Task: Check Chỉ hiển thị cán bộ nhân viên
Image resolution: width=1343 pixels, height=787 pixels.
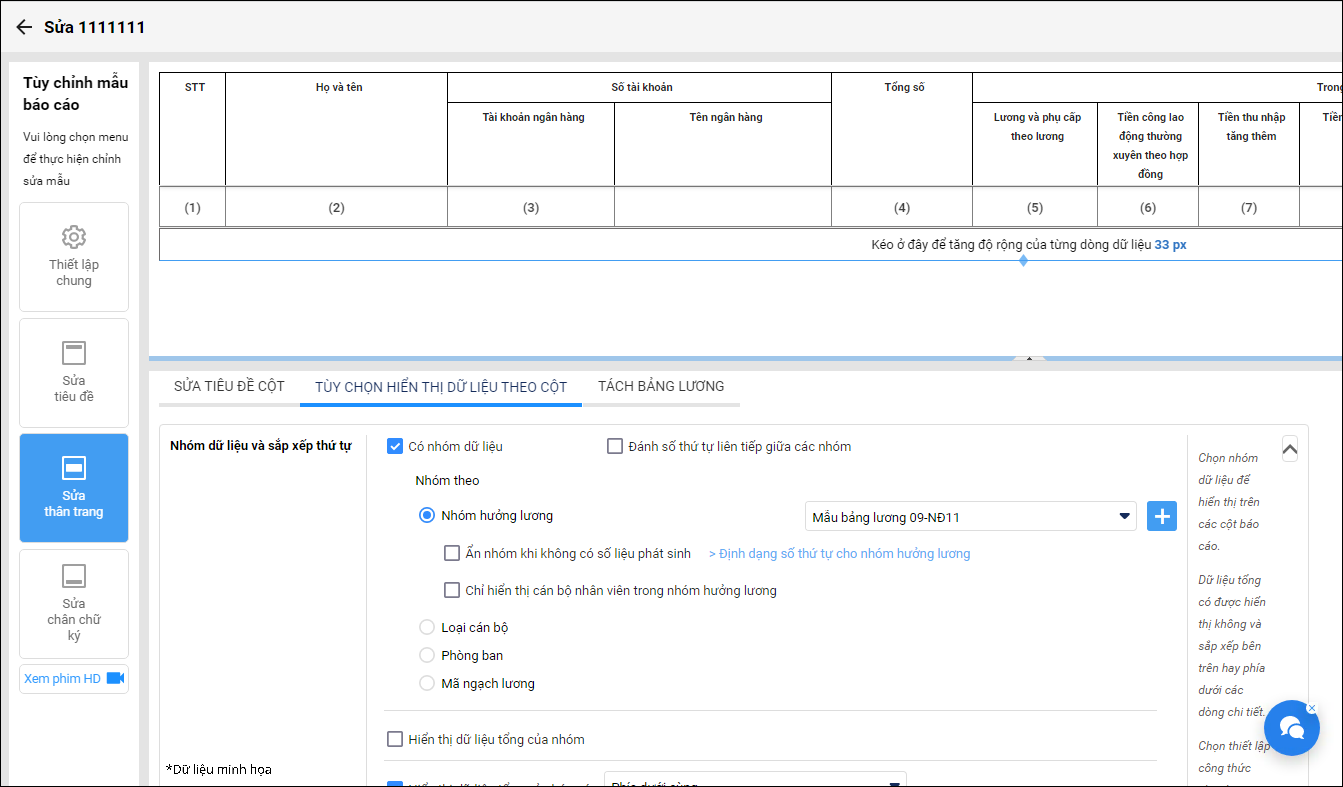Action: coord(452,590)
